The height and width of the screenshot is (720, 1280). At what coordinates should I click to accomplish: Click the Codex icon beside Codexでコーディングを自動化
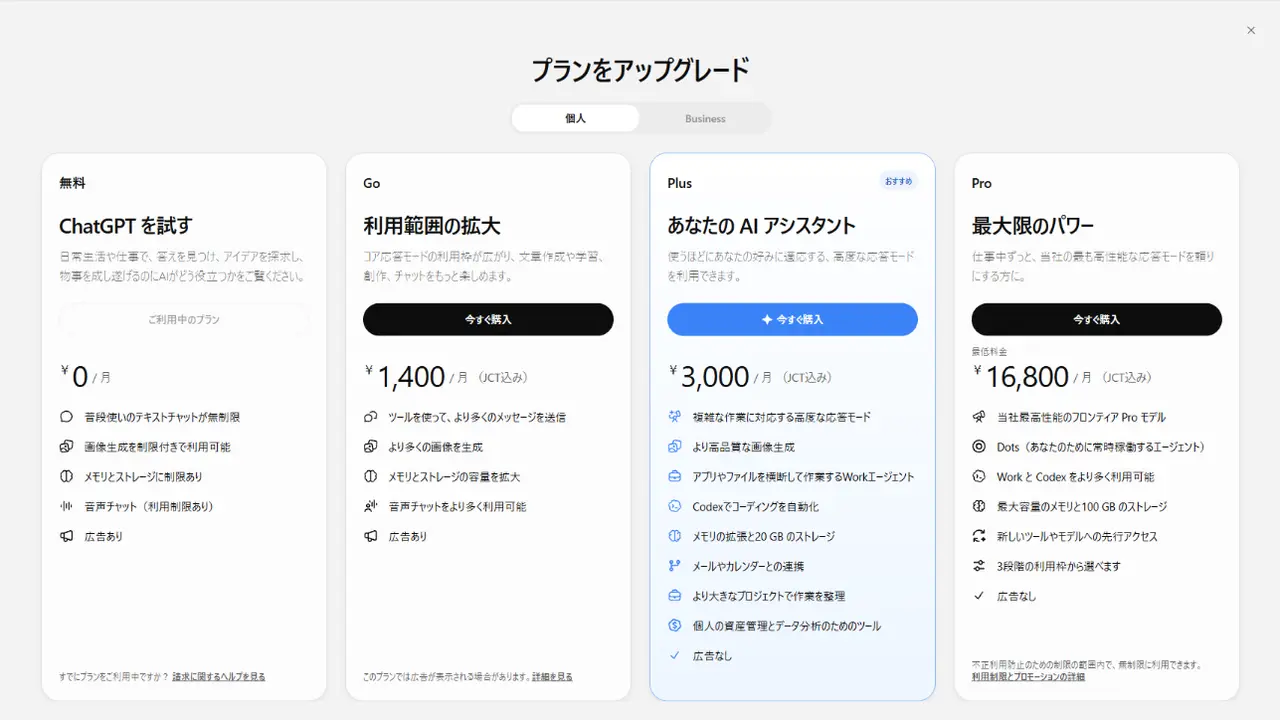click(675, 507)
